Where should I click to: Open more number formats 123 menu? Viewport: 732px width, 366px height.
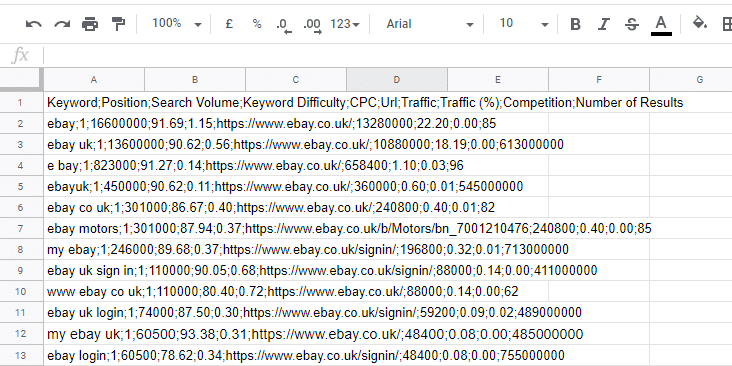tap(345, 24)
